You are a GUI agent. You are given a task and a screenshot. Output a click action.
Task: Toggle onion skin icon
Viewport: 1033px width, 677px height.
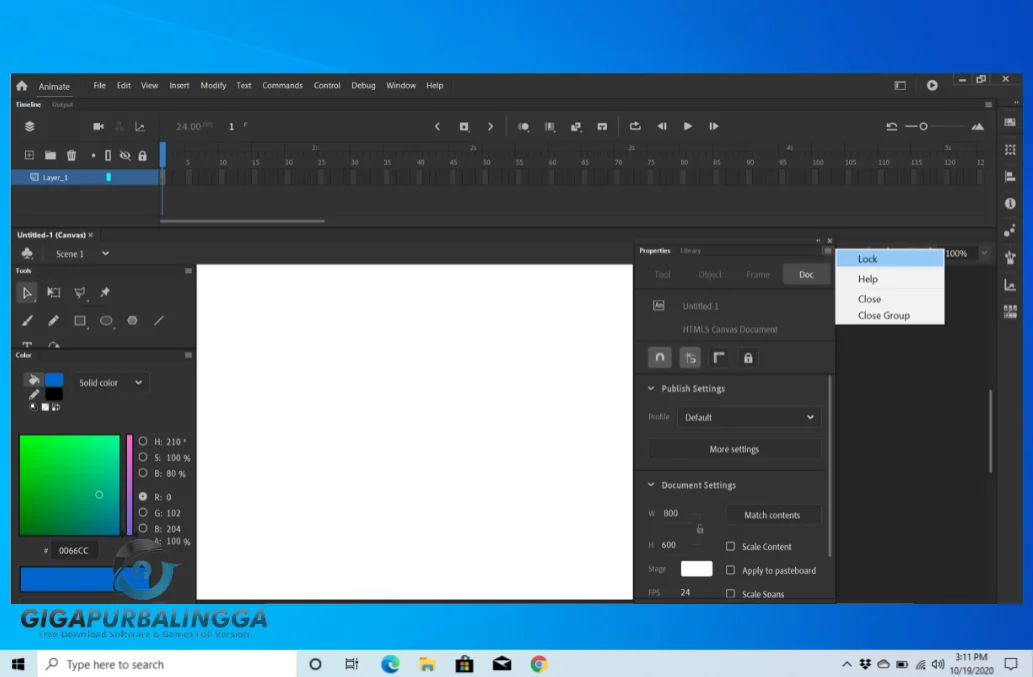click(523, 126)
